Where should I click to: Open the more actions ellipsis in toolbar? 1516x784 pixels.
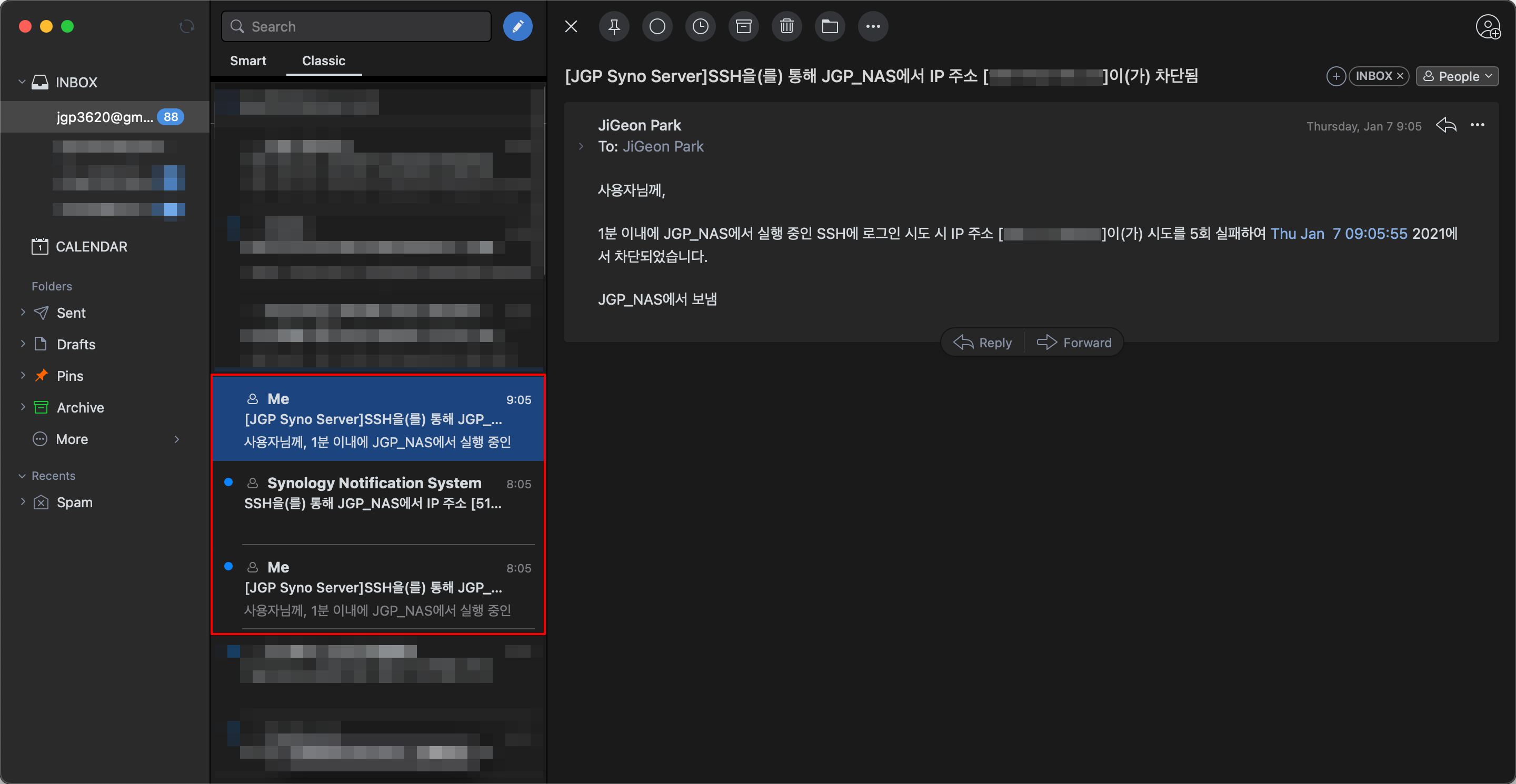[x=873, y=26]
